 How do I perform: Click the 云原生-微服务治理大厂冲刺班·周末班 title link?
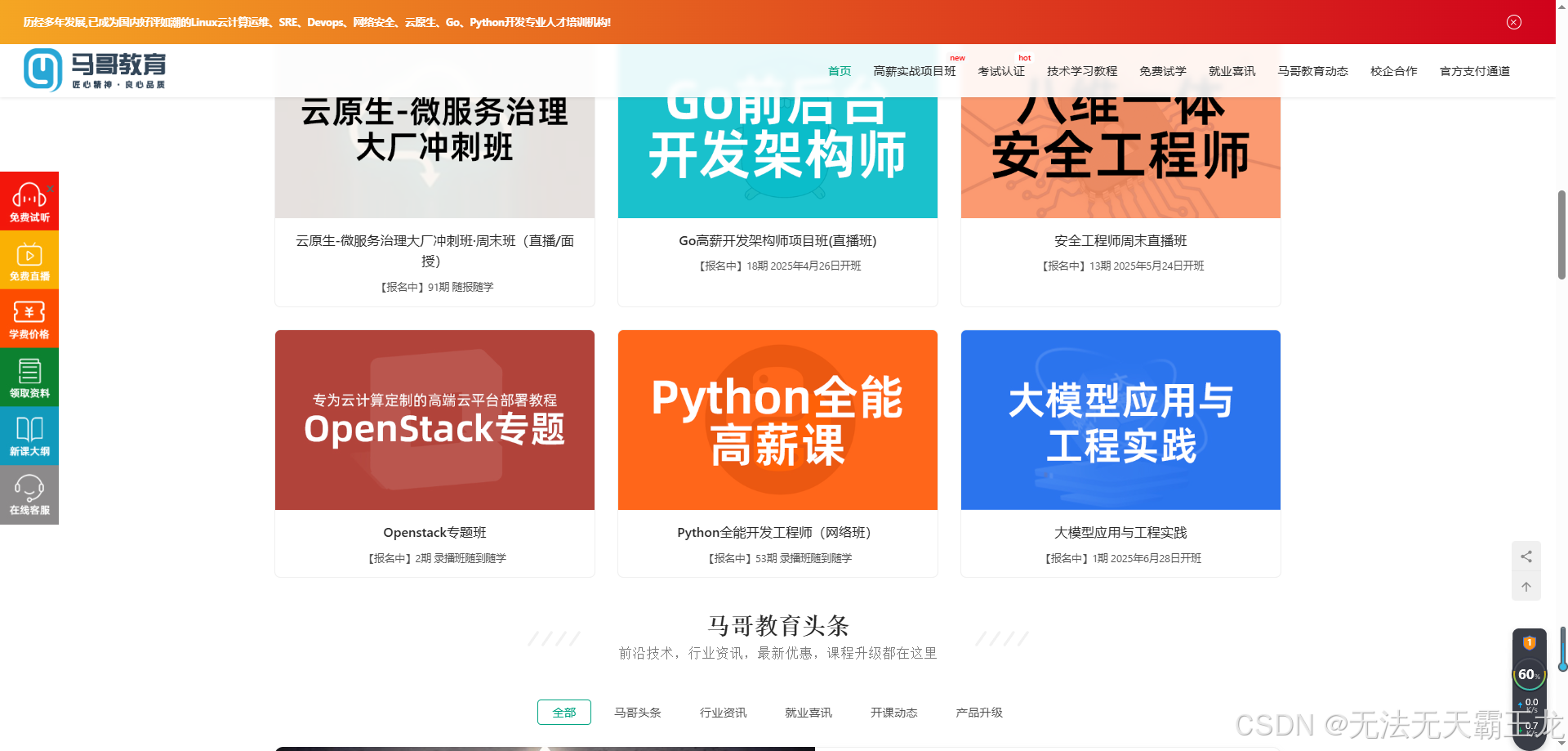point(434,251)
